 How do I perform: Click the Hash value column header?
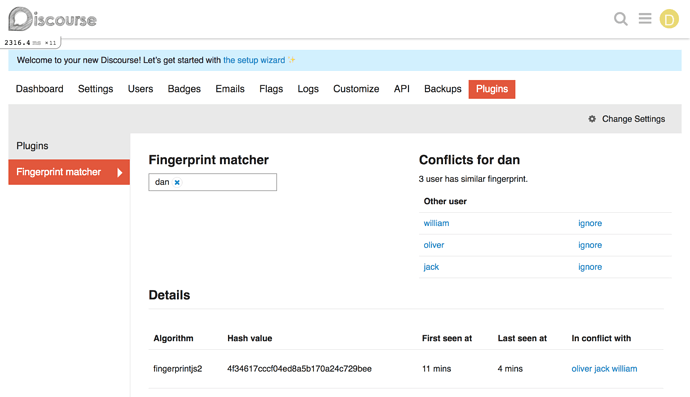click(x=250, y=338)
